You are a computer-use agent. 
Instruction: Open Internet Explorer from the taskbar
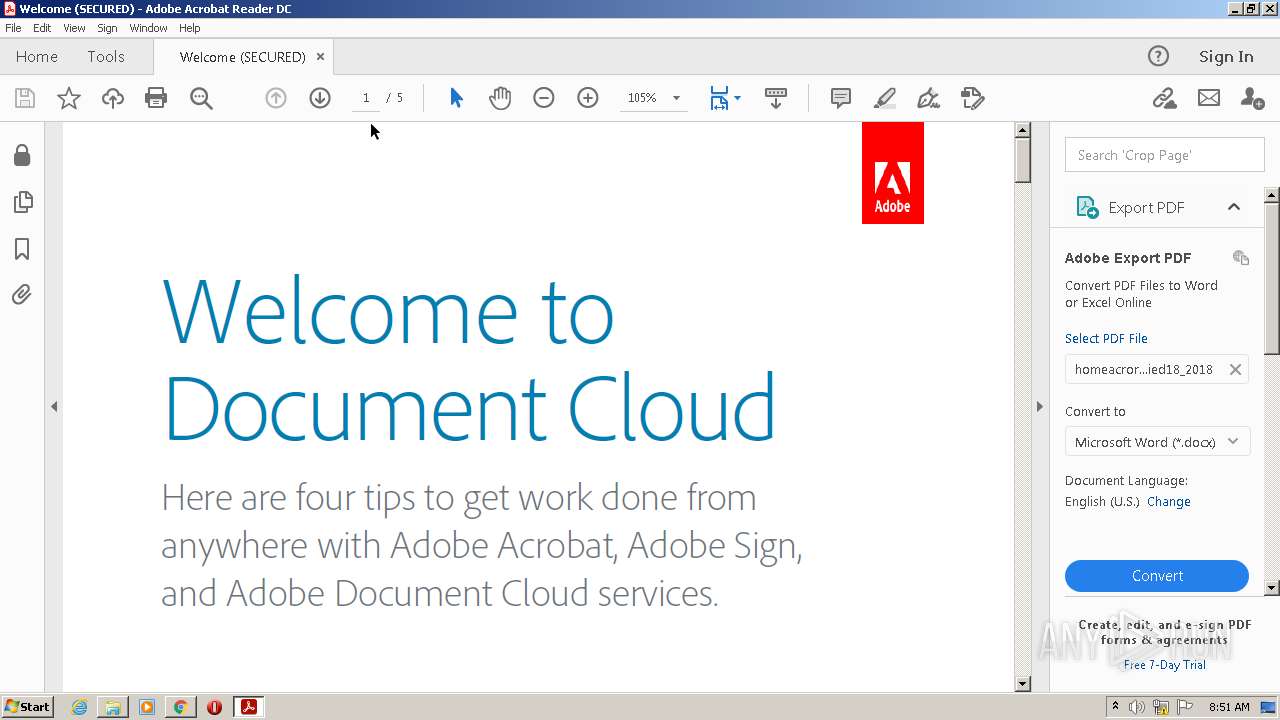click(x=79, y=707)
